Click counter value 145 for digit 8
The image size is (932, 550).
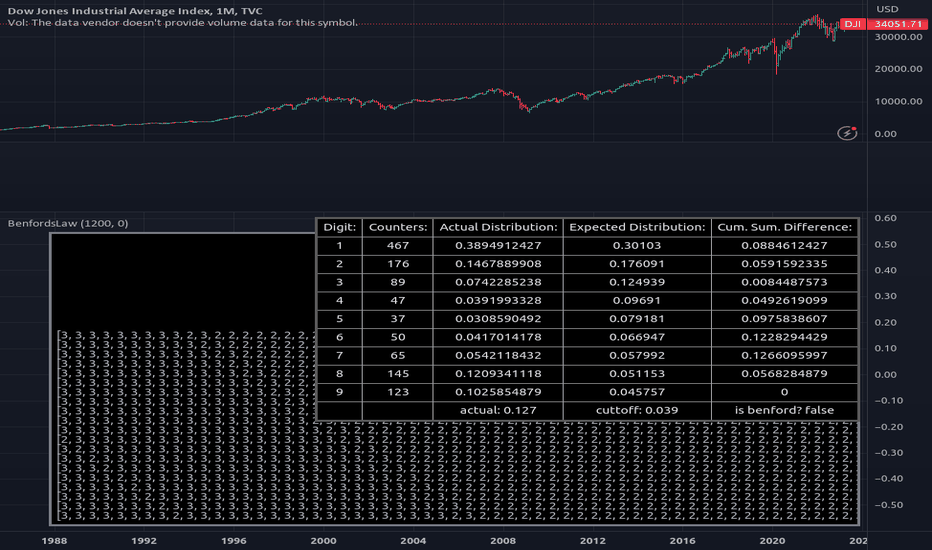(398, 374)
